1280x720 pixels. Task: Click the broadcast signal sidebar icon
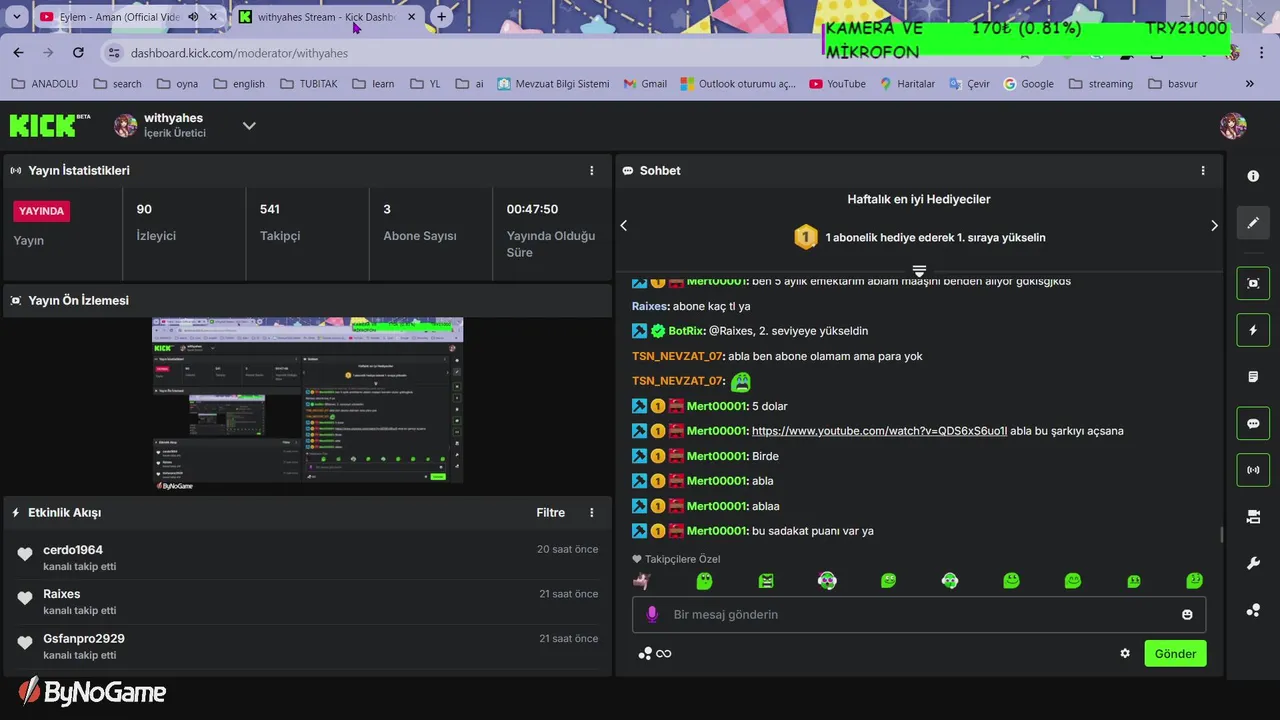tap(1253, 470)
